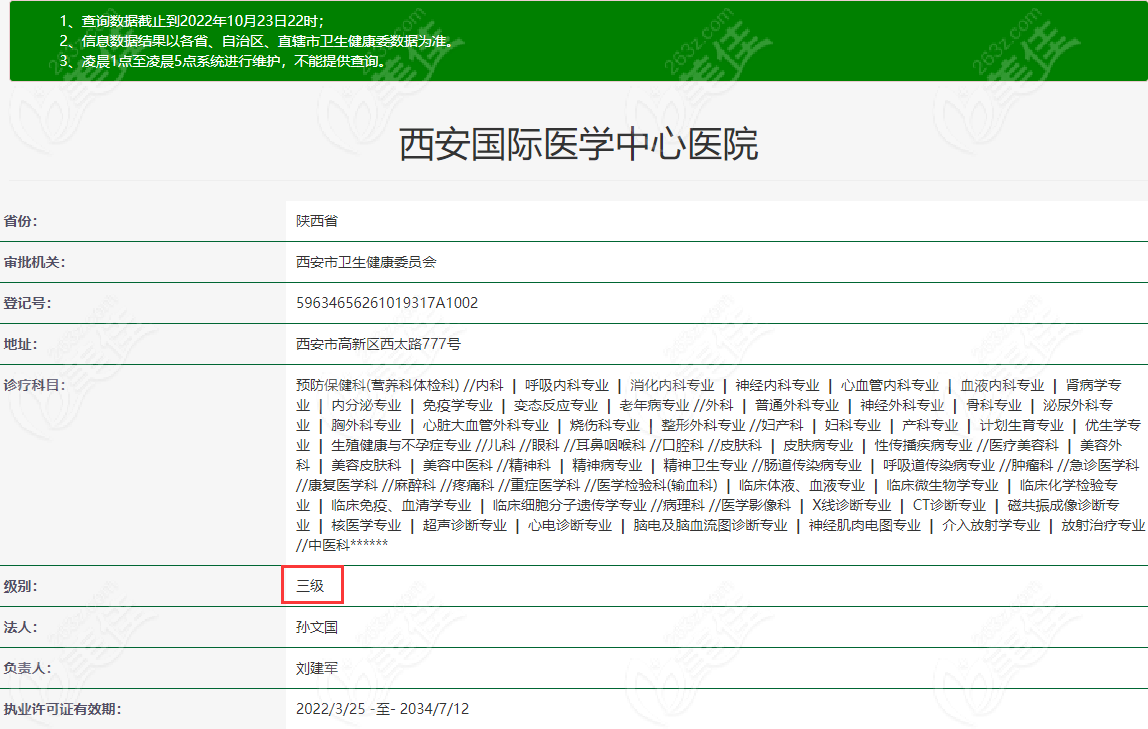This screenshot has height=729, width=1148.
Task: Click 计划生育专业 in department list
Action: [x=1021, y=425]
